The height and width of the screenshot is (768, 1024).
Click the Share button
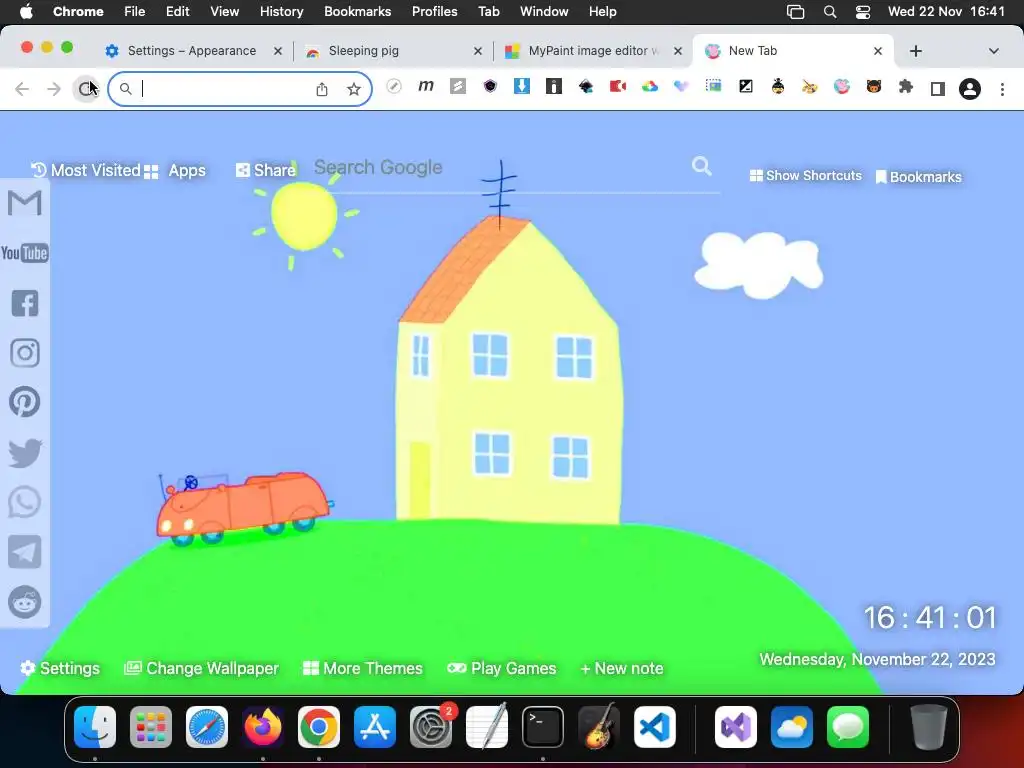click(x=266, y=170)
